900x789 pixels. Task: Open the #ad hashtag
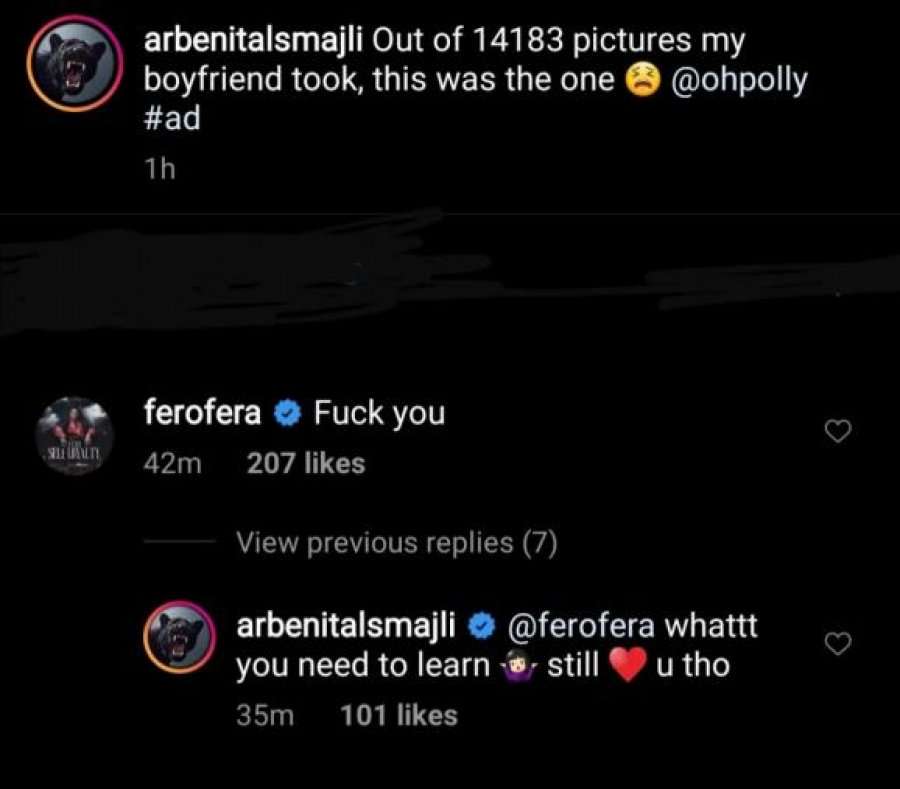tap(173, 119)
